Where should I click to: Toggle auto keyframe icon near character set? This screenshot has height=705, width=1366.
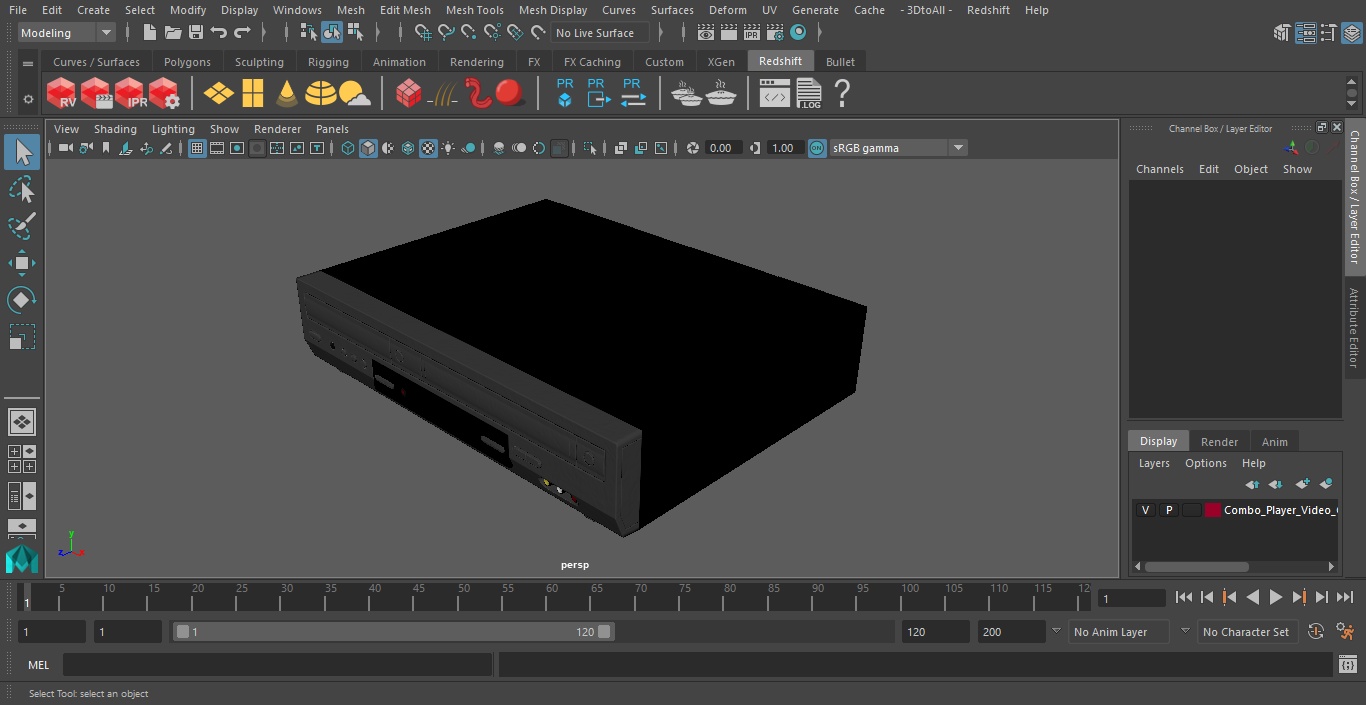point(1315,632)
